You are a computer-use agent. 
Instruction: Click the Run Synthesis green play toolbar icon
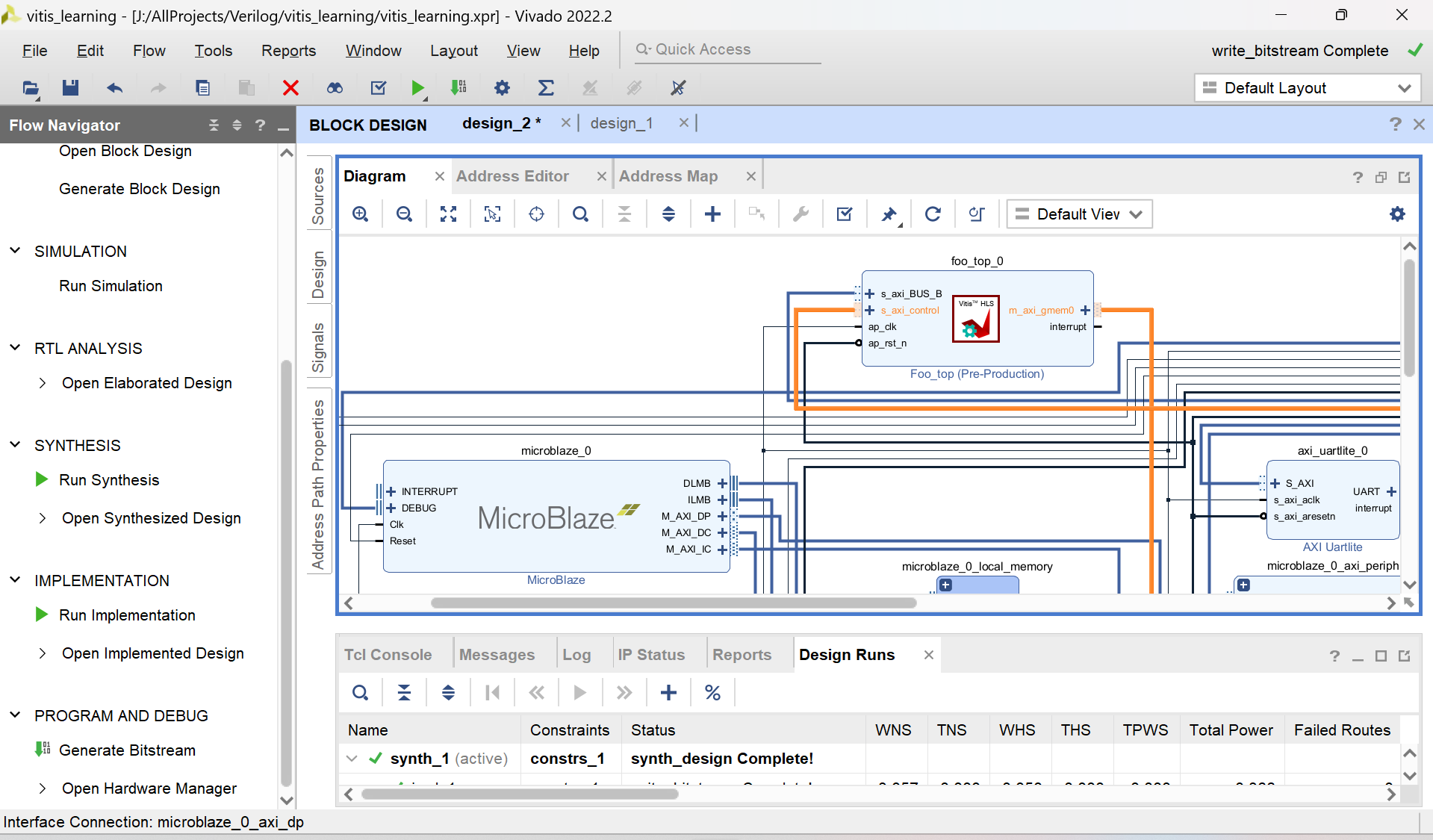[417, 88]
